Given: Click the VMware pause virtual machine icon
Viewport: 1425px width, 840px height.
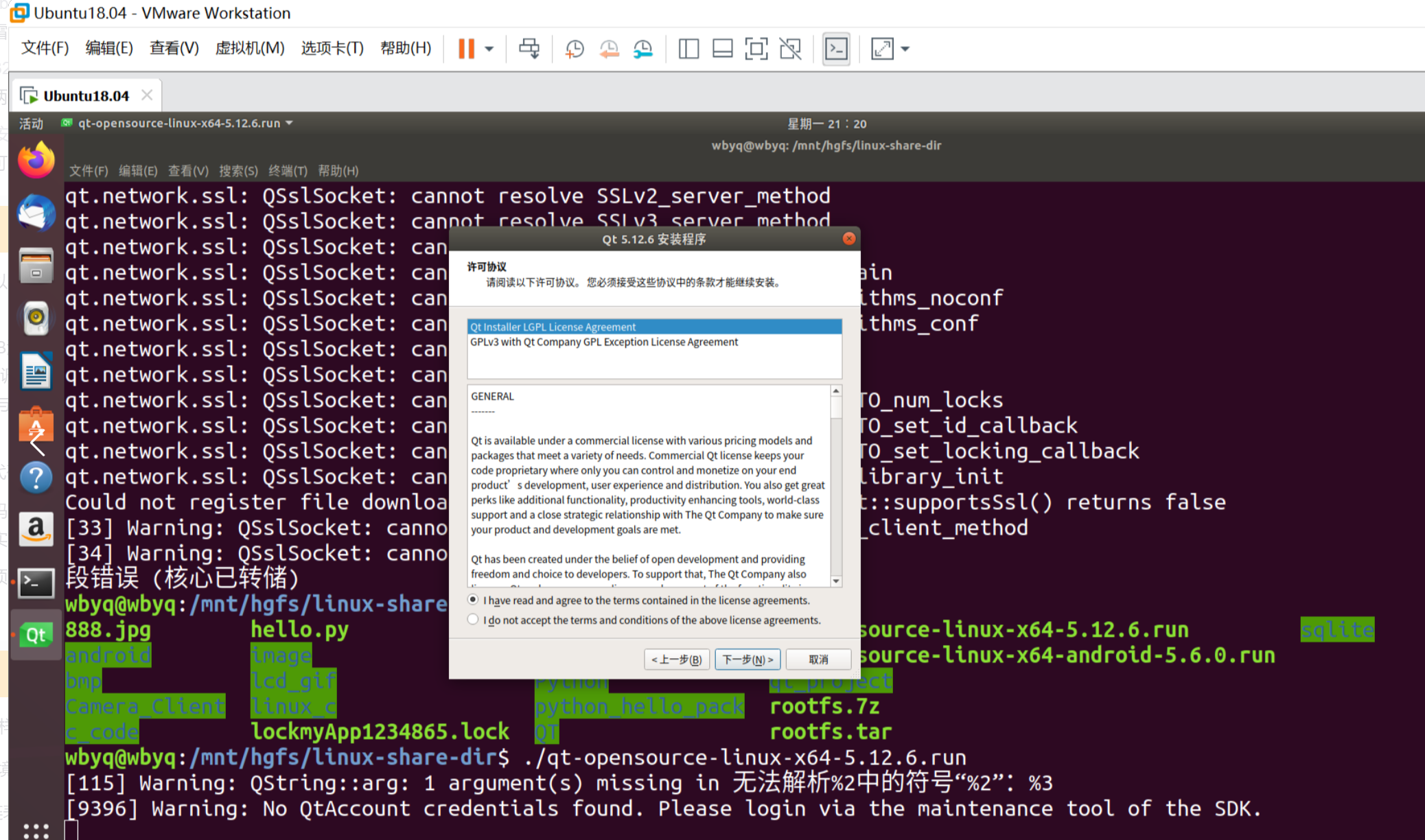Looking at the screenshot, I should (x=466, y=49).
